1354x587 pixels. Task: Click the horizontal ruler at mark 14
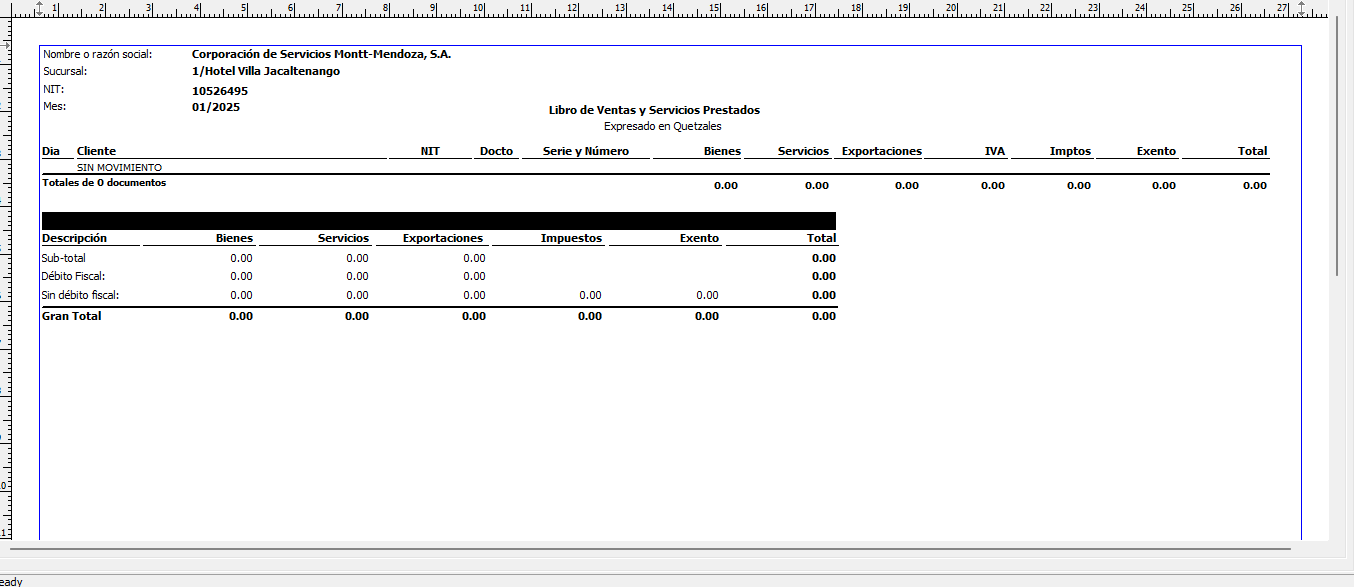click(667, 8)
